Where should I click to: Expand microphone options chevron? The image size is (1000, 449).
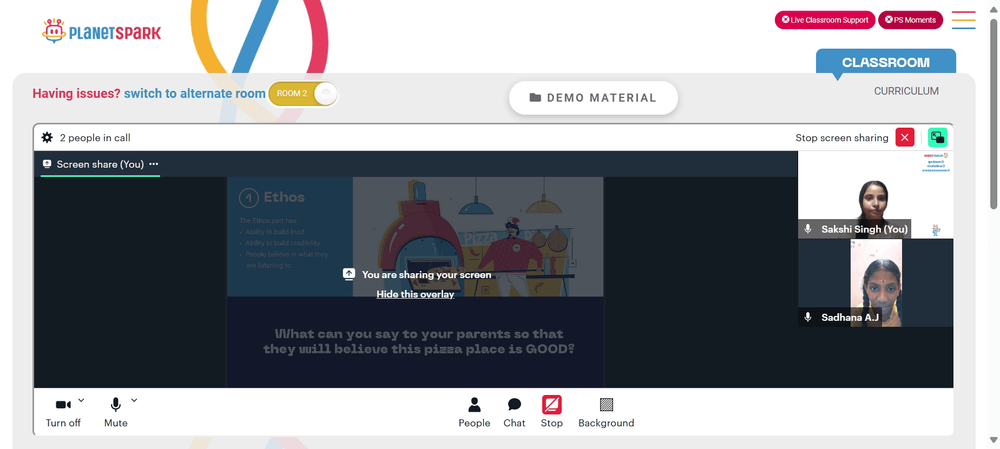tap(134, 400)
